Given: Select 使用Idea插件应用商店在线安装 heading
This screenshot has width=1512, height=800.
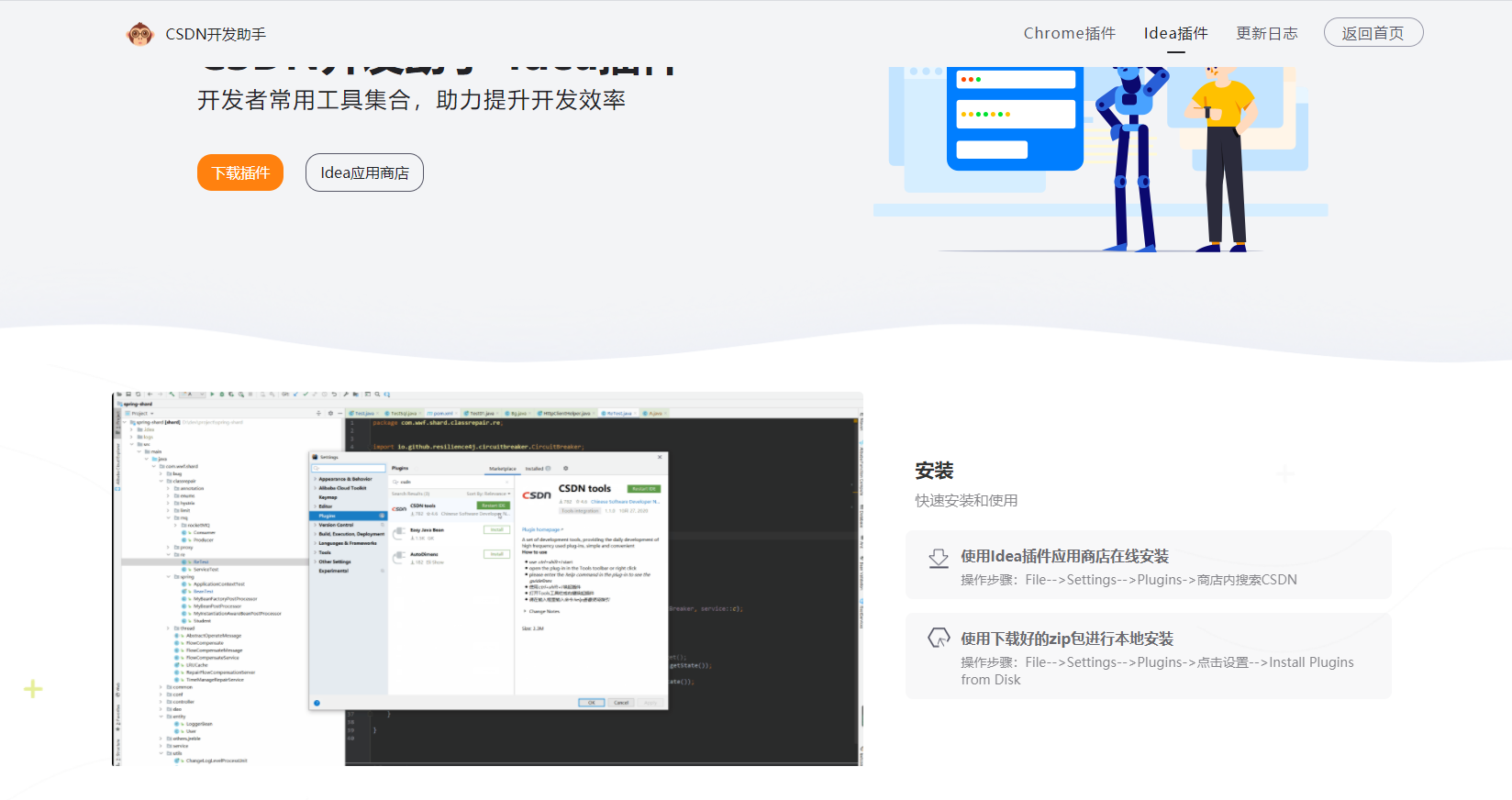Looking at the screenshot, I should click(x=1065, y=556).
